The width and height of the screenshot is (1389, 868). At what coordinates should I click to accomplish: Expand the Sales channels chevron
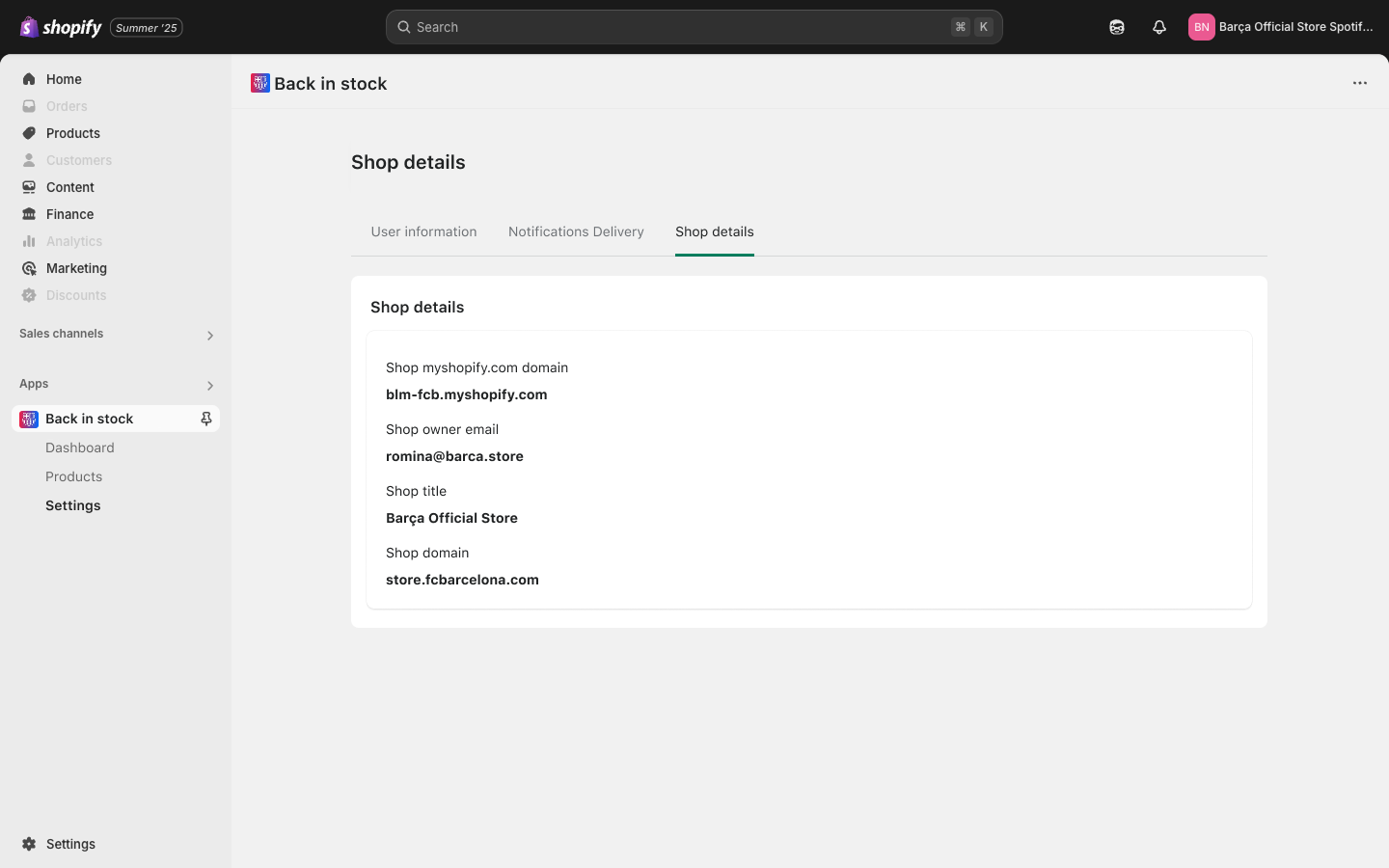(209, 336)
